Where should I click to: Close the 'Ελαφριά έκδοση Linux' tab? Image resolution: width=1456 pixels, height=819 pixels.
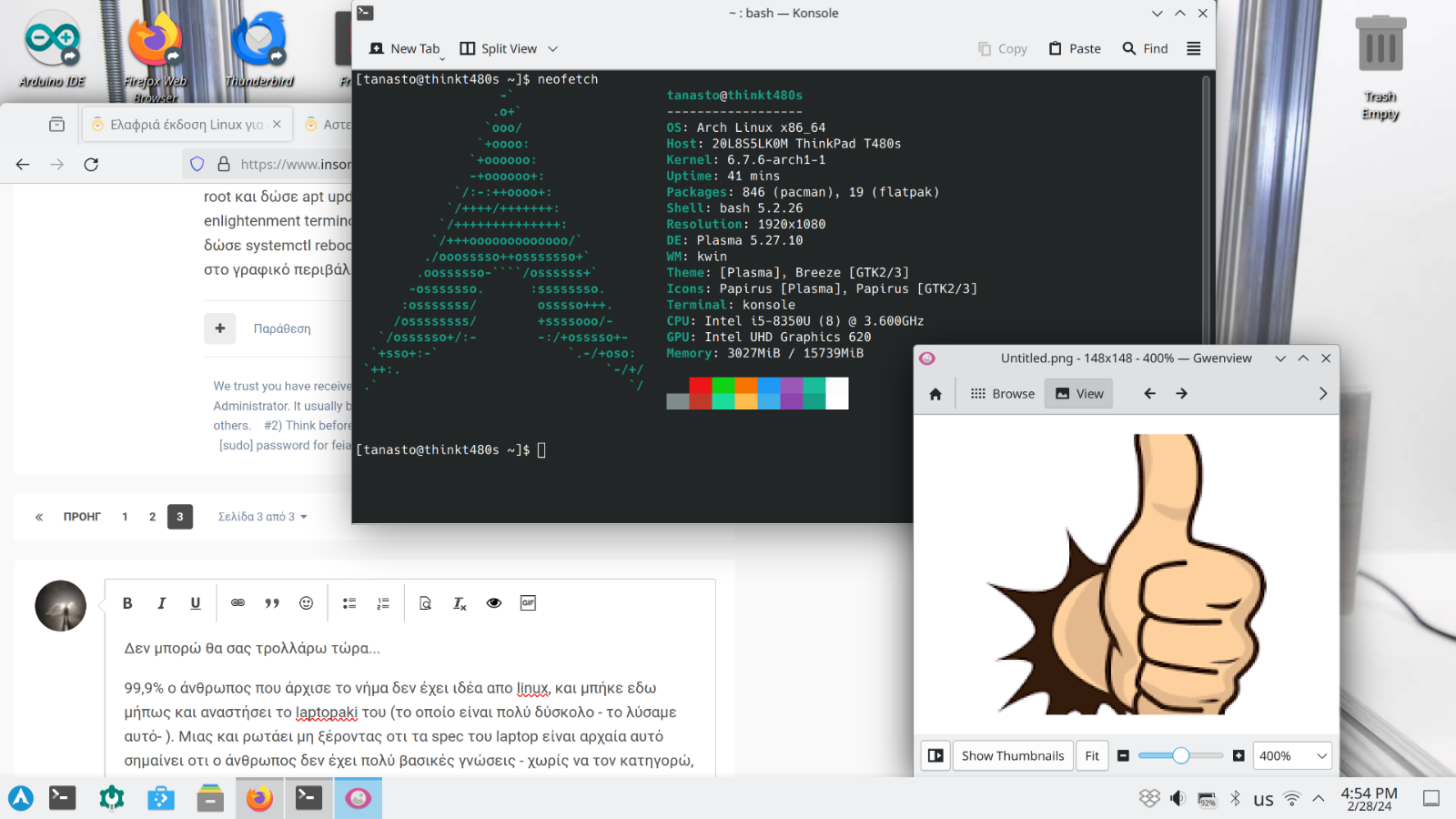coord(277,125)
